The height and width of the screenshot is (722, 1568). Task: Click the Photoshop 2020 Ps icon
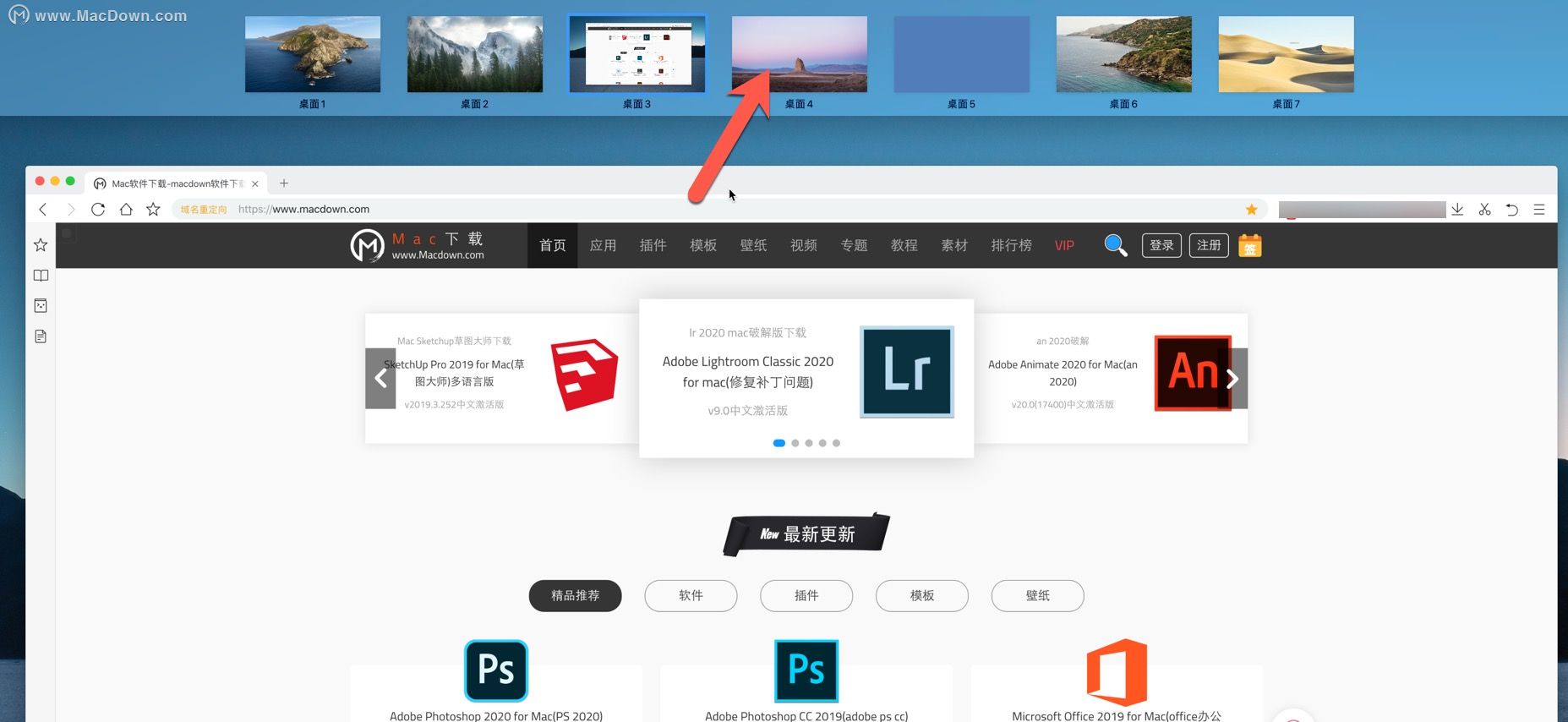(x=496, y=671)
